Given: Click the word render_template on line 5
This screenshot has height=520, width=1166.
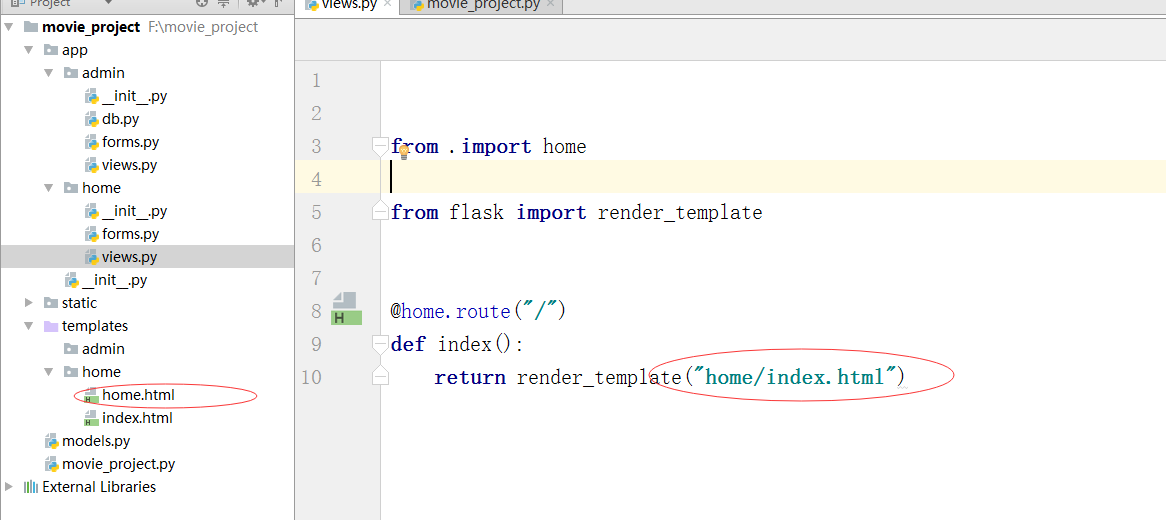Looking at the screenshot, I should click(x=680, y=213).
